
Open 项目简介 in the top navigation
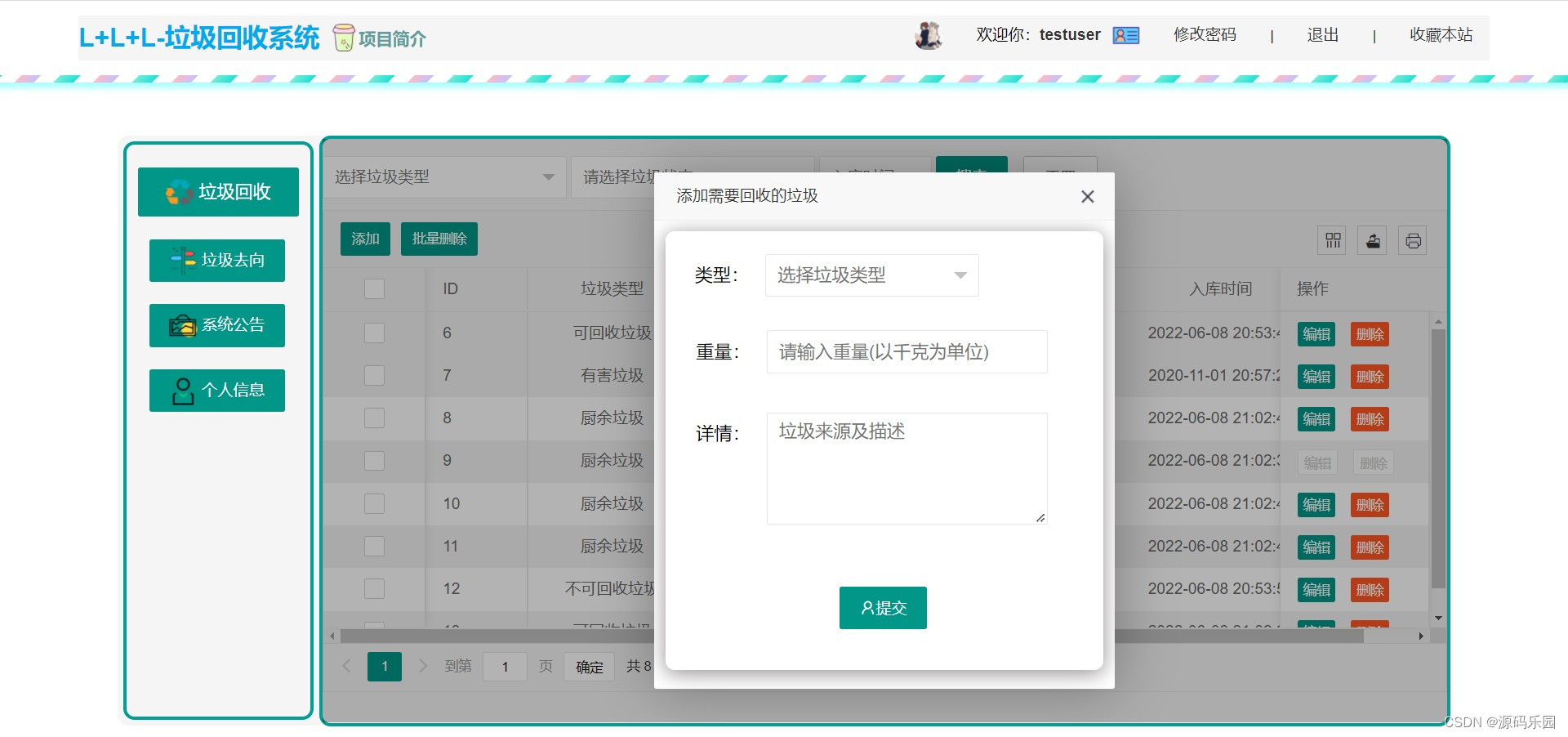[x=391, y=38]
